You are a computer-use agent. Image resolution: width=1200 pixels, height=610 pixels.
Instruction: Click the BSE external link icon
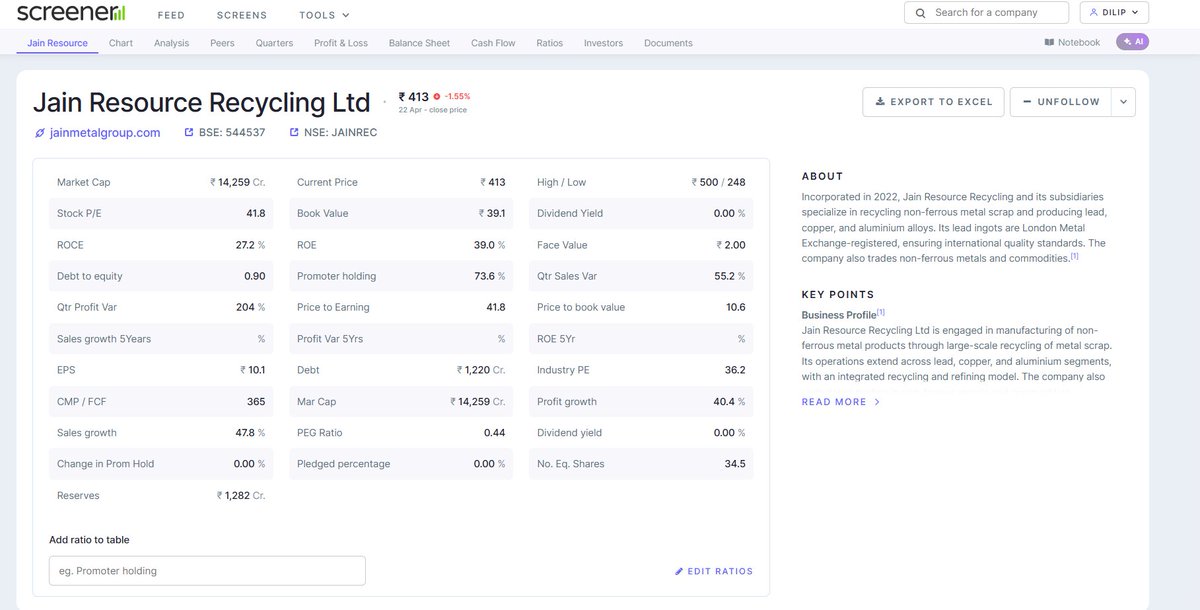(x=190, y=132)
